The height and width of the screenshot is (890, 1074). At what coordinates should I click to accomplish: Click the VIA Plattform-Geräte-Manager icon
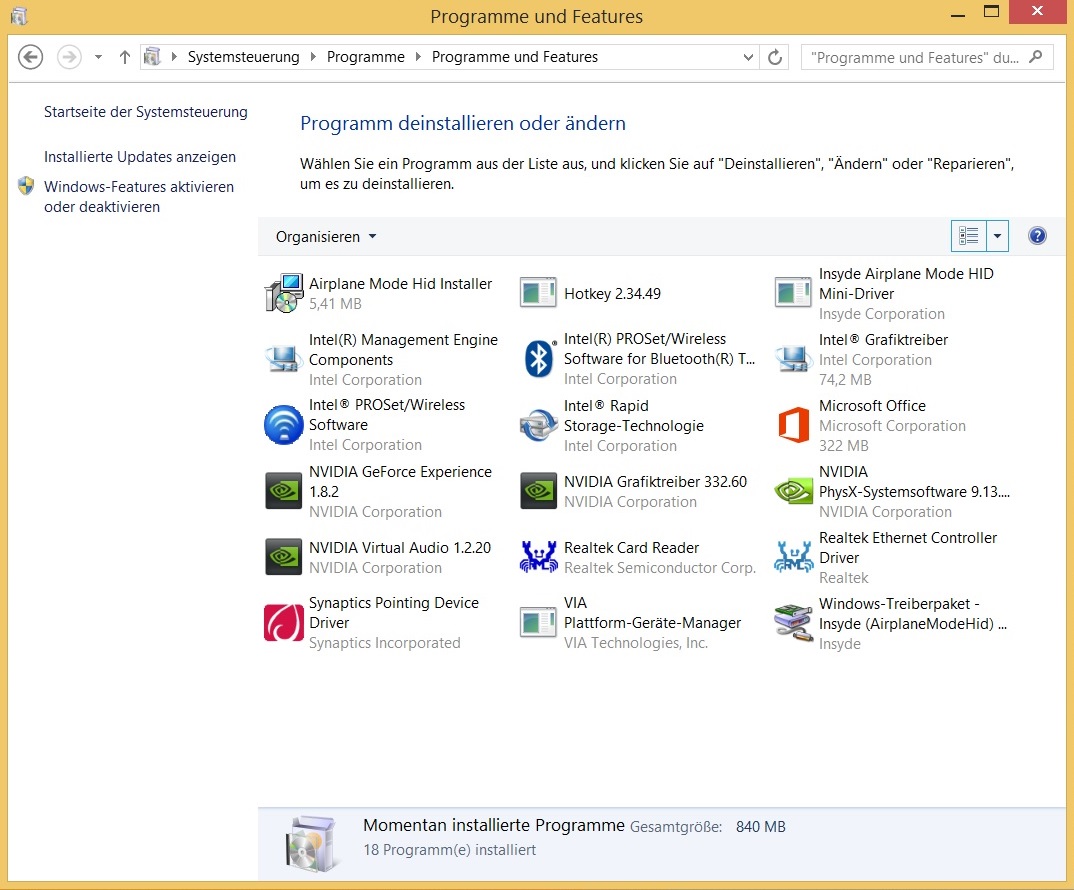tap(538, 622)
